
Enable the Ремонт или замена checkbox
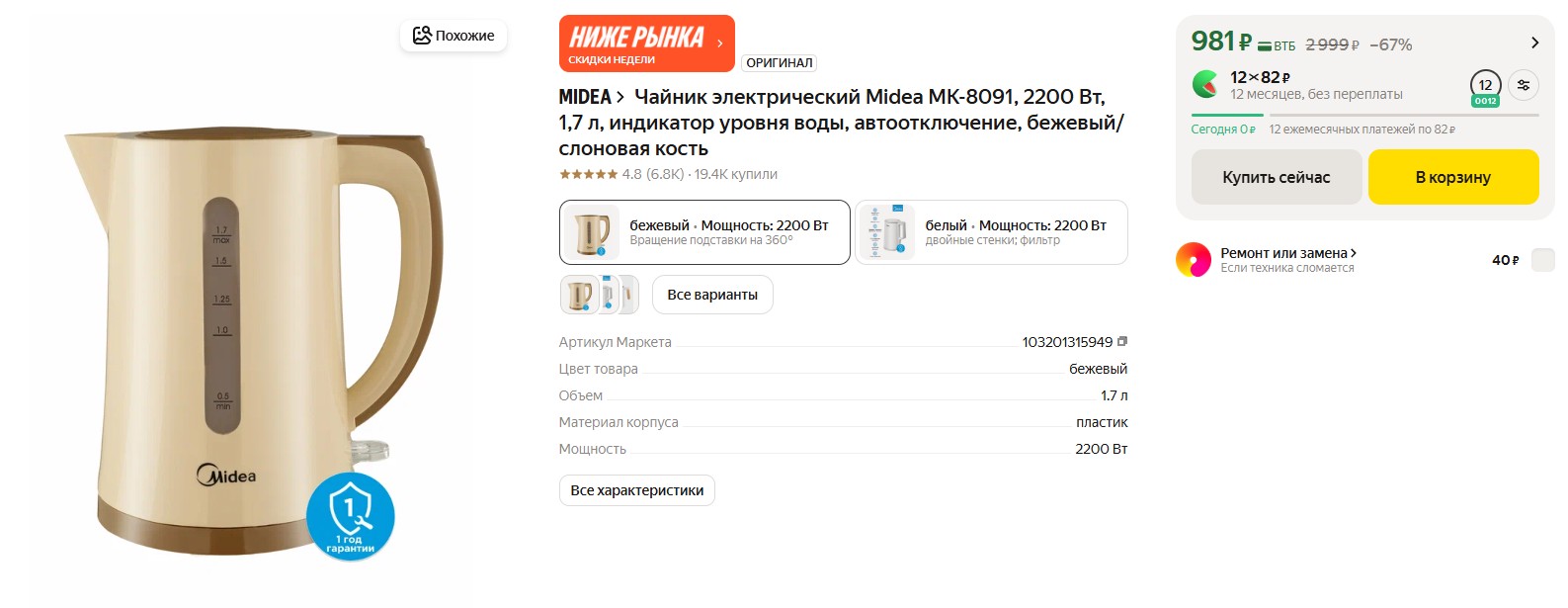(1542, 260)
